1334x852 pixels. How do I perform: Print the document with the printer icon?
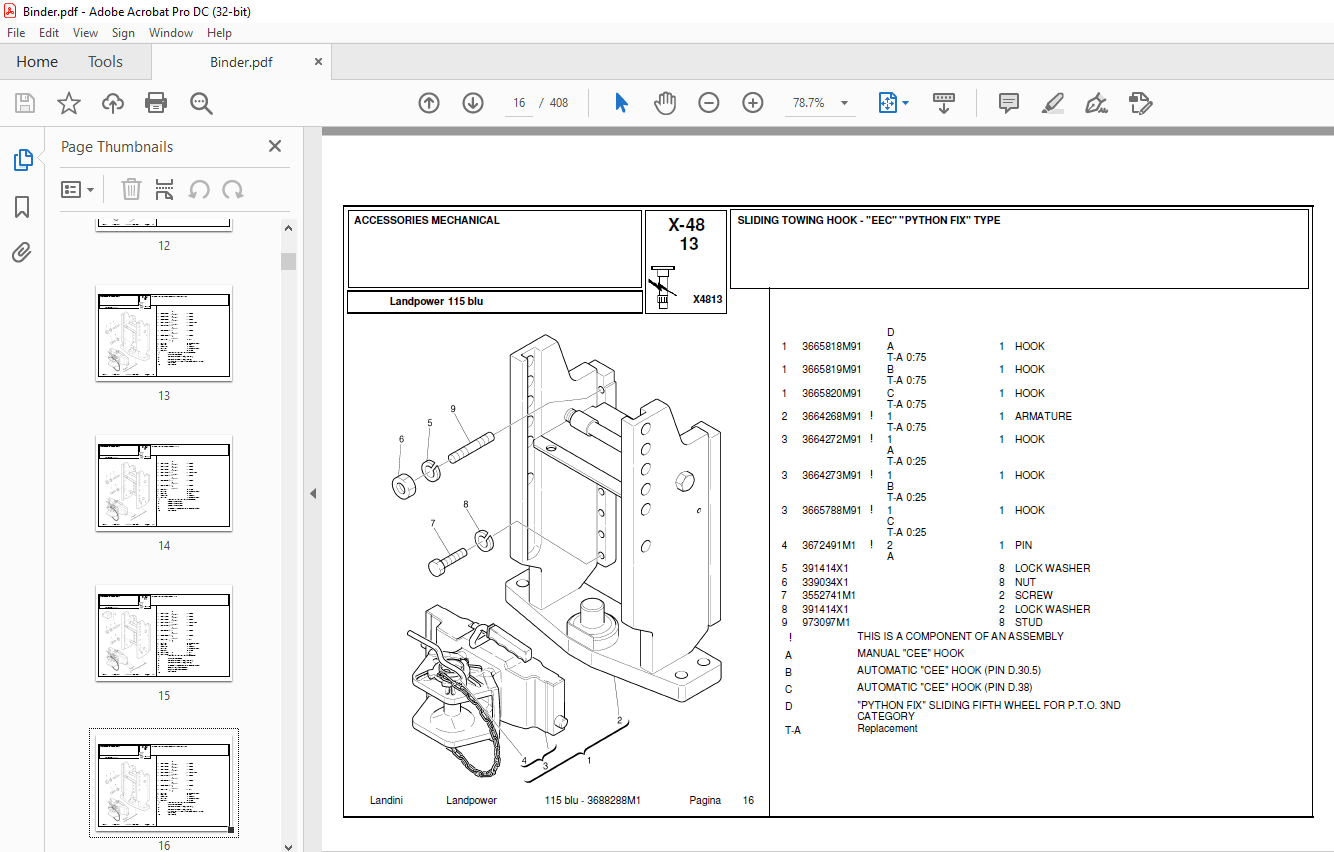pyautogui.click(x=156, y=103)
